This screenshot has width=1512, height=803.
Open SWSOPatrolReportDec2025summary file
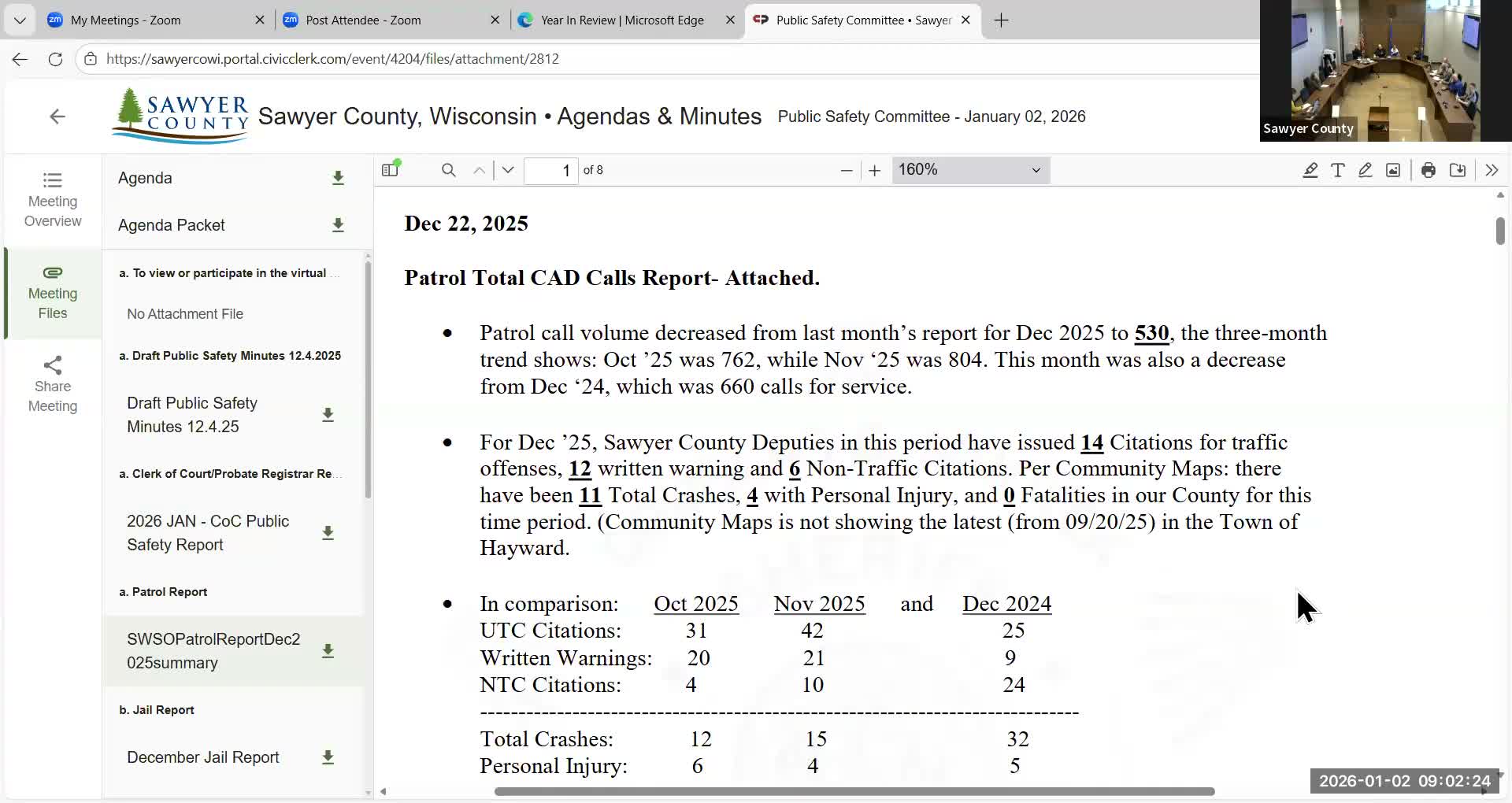tap(213, 651)
